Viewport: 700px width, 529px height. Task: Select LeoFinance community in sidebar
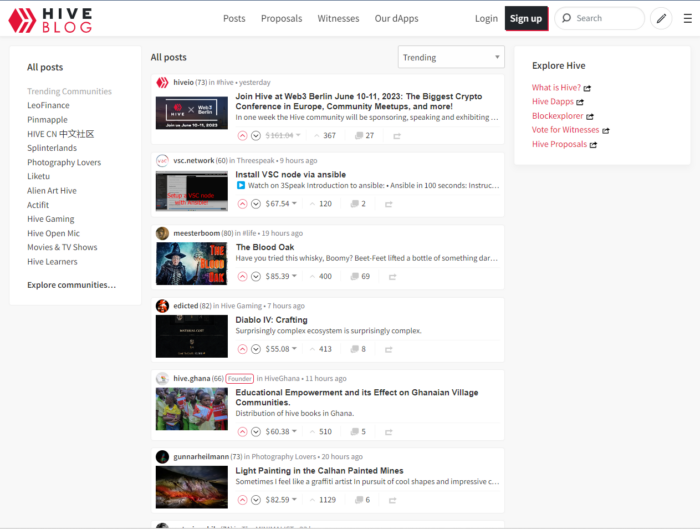pyautogui.click(x=48, y=105)
